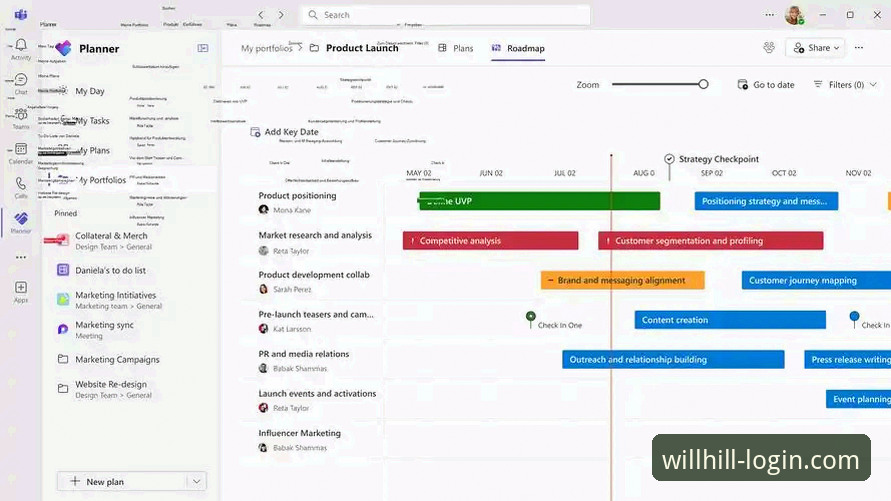
Task: Select Pre-launch teasers and cam... row title
Action: (x=316, y=314)
